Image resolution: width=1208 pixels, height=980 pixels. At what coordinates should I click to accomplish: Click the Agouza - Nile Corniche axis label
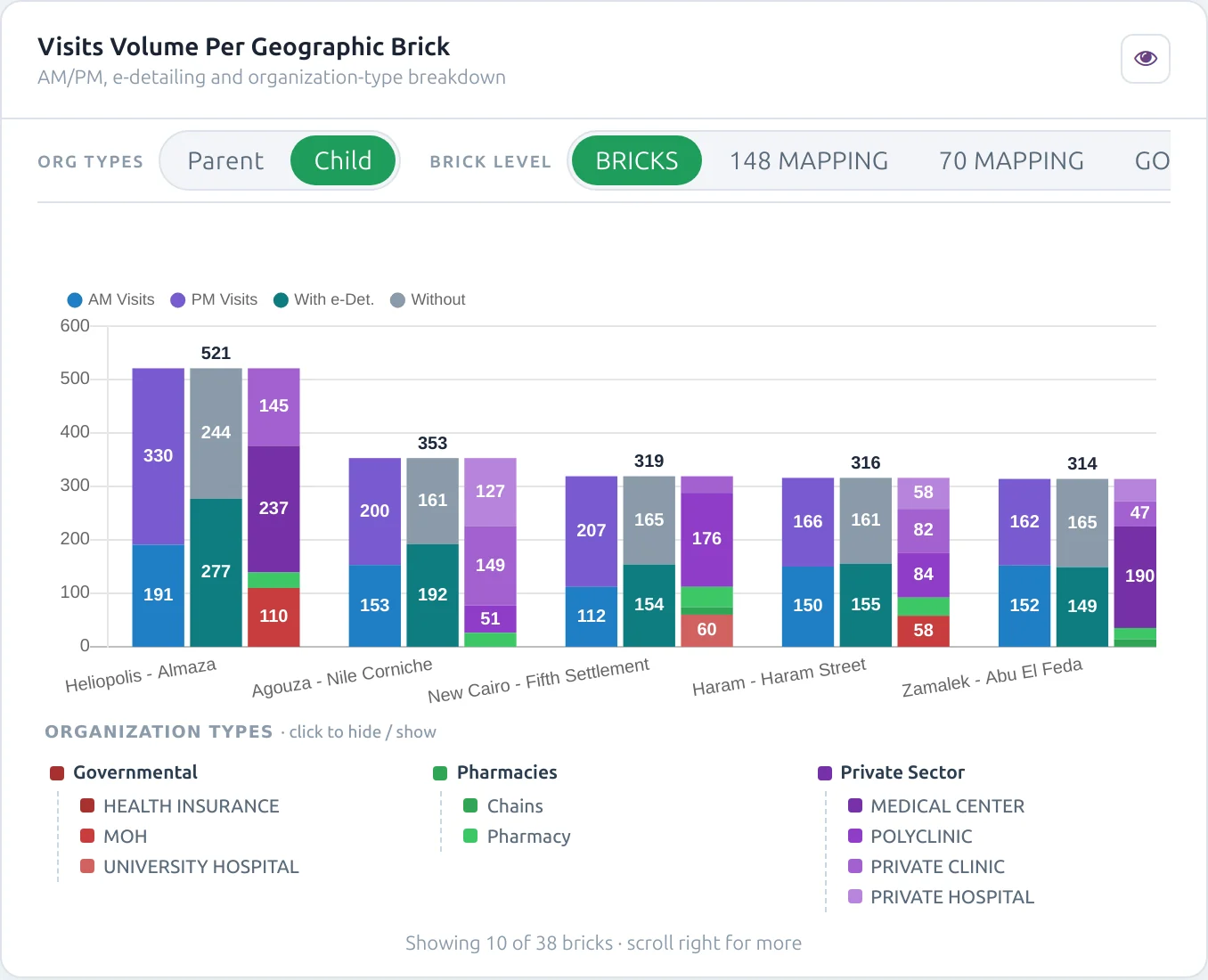pyautogui.click(x=342, y=678)
